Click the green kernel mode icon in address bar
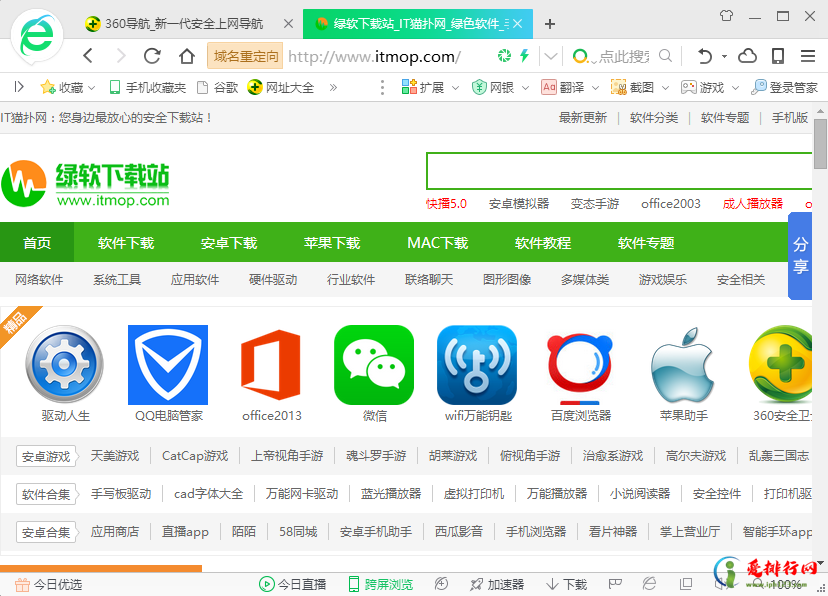 coord(504,55)
